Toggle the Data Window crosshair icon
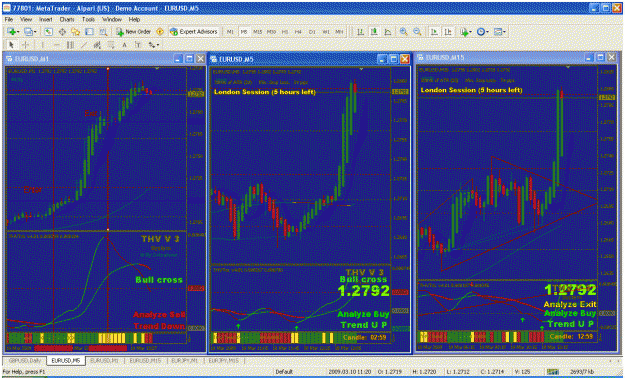This screenshot has width=625, height=378. pyautogui.click(x=62, y=32)
